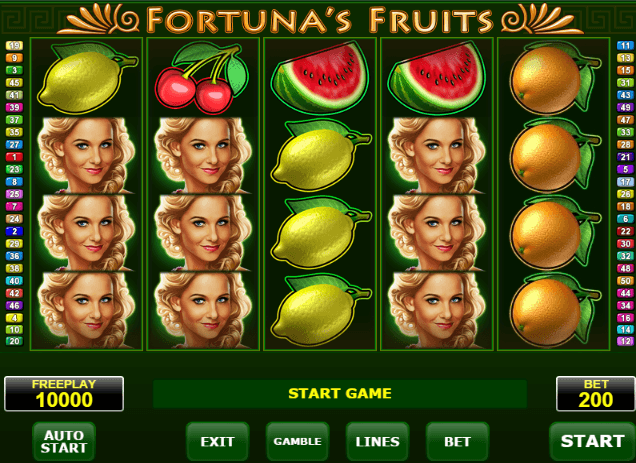Click the watermelon symbol atop reel three
This screenshot has width=636, height=463.
click(320, 78)
